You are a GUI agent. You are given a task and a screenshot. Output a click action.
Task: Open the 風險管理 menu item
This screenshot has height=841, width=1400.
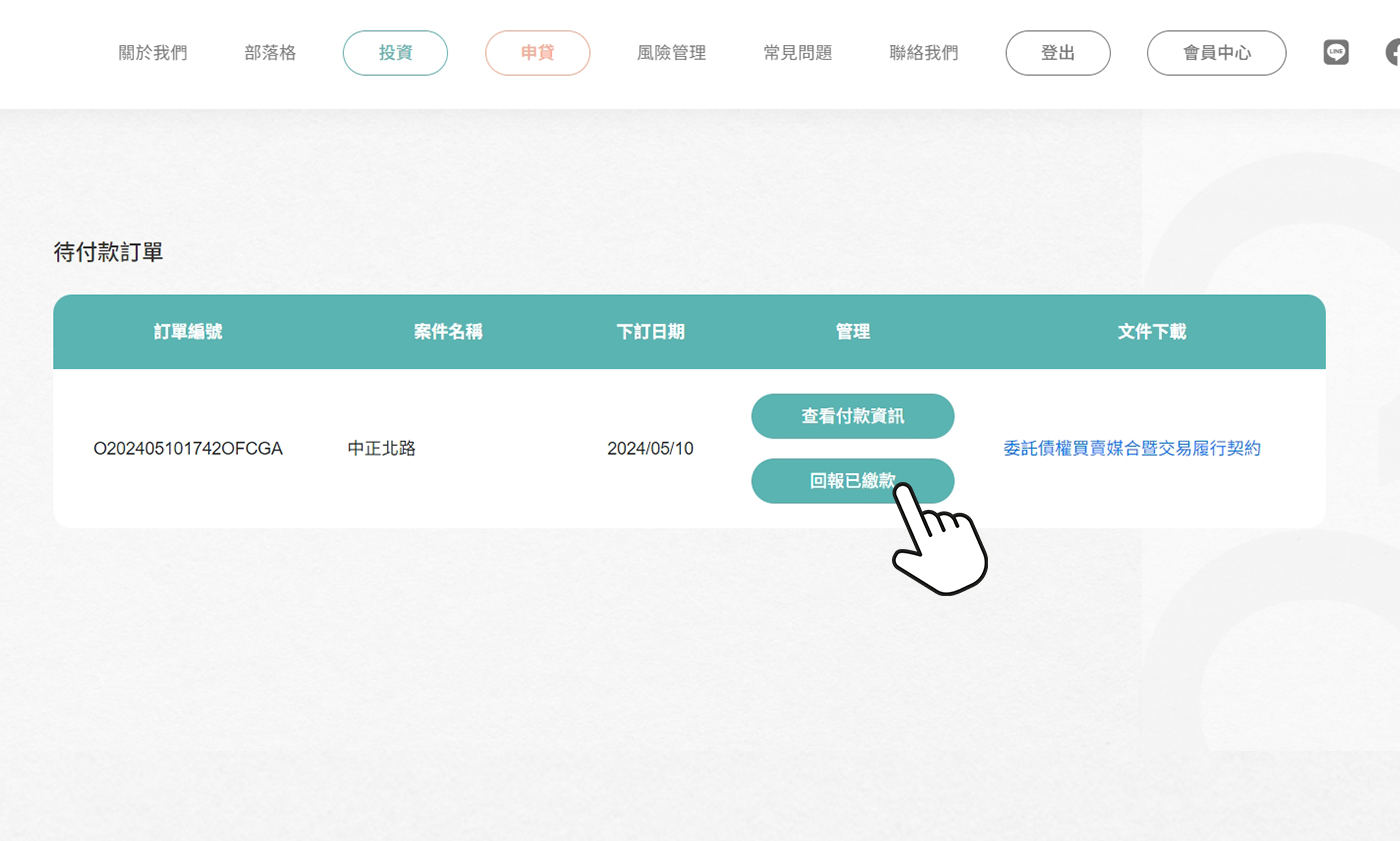click(671, 53)
